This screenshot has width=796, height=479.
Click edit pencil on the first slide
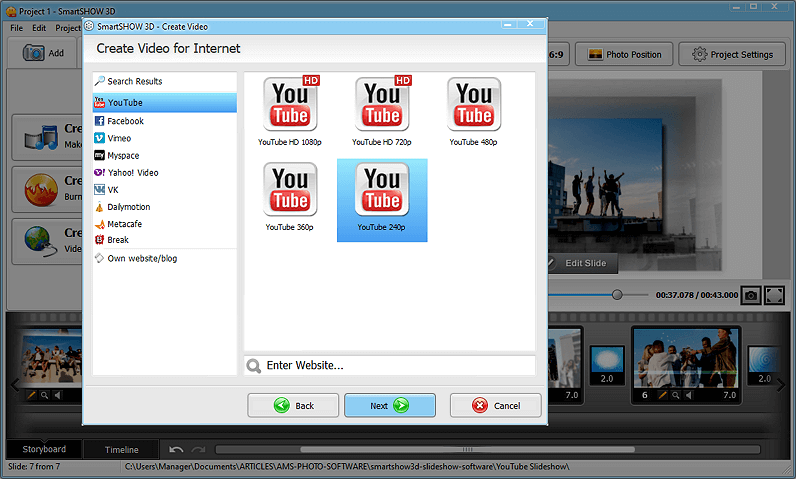click(x=31, y=395)
